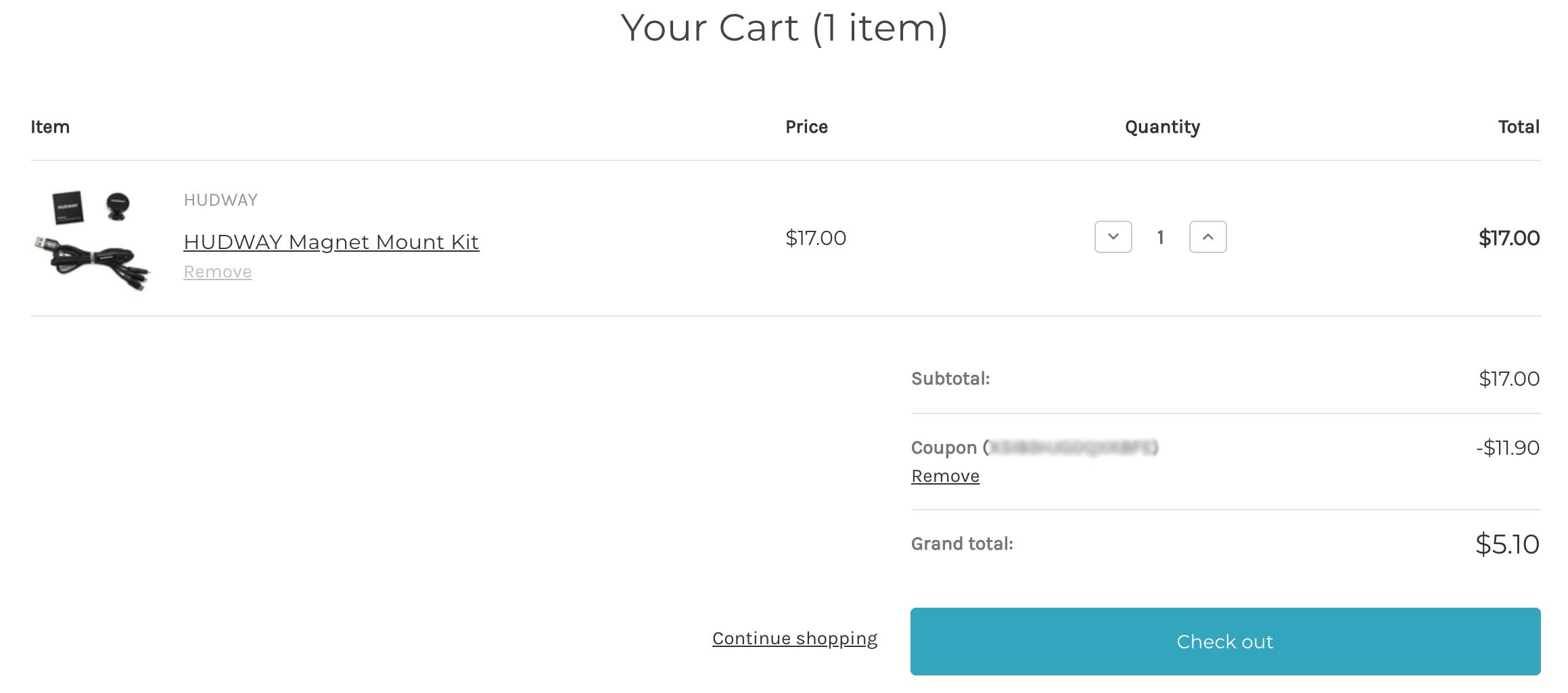Click the bold line total amount

pos(1508,238)
